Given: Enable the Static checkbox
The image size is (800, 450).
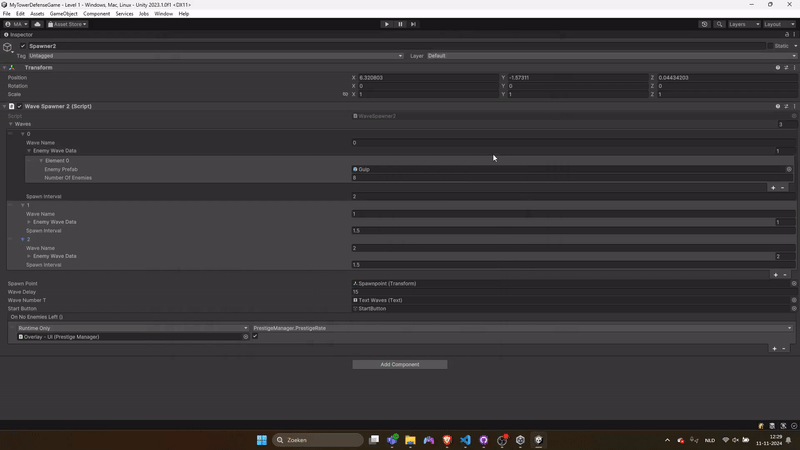Looking at the screenshot, I should [x=770, y=46].
